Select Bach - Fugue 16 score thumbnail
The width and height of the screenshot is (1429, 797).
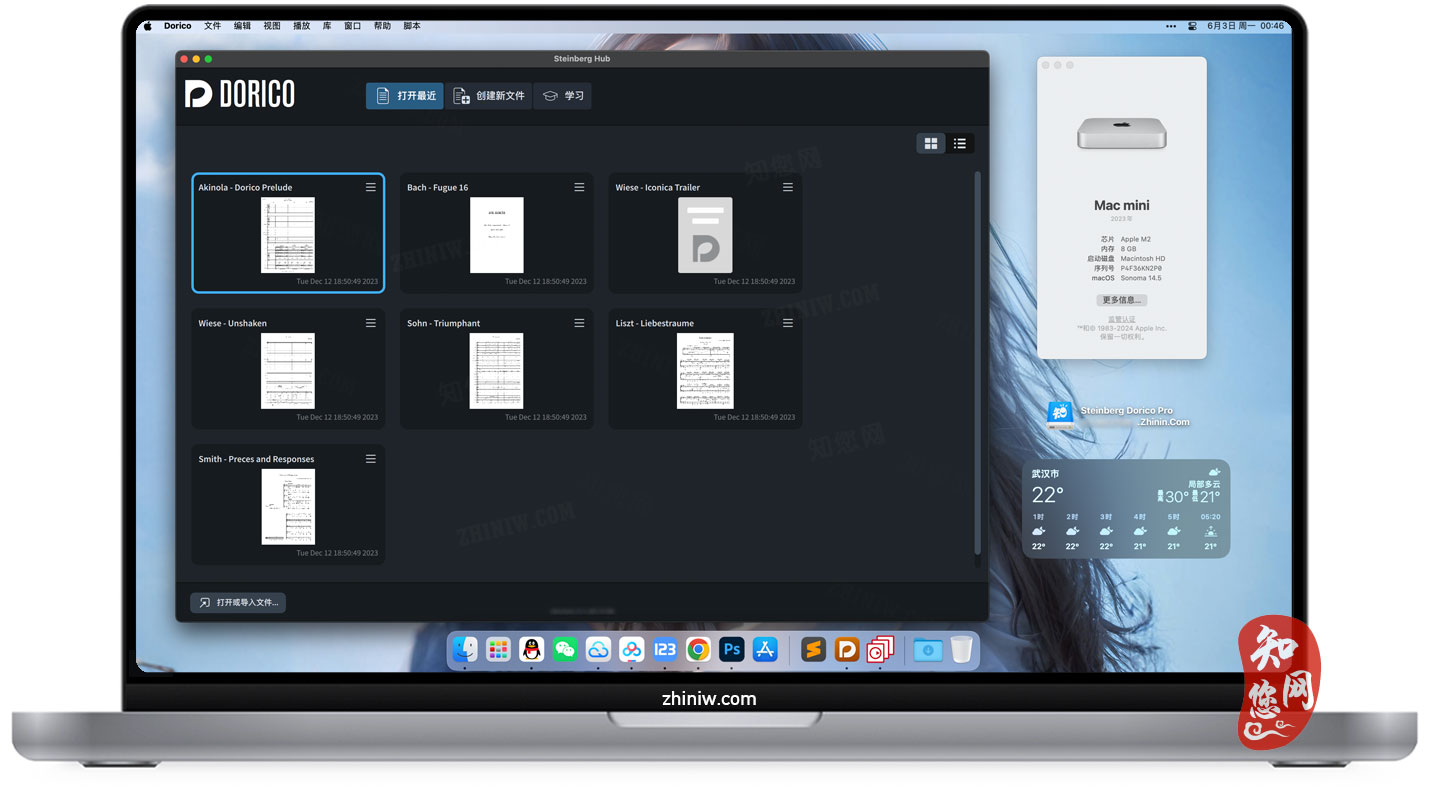tap(497, 235)
